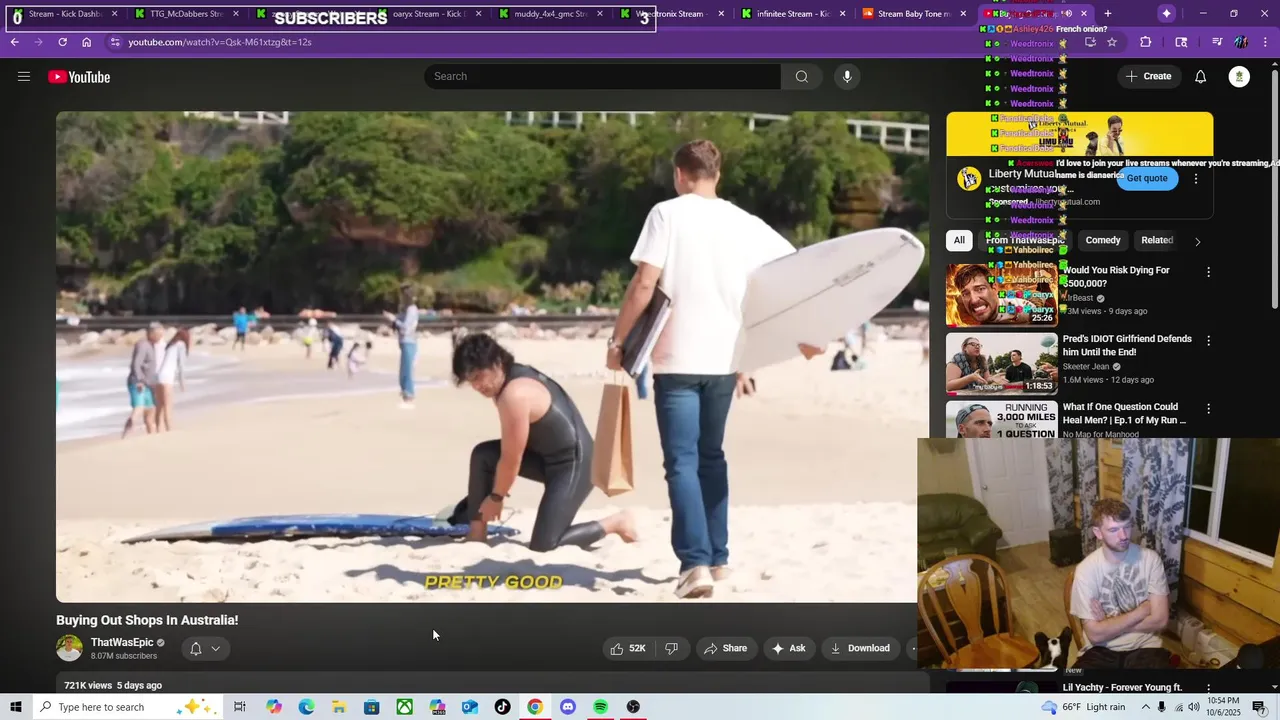Open more options for Liberty Mutual ad
Screen dimensions: 1280x720
click(1196, 178)
